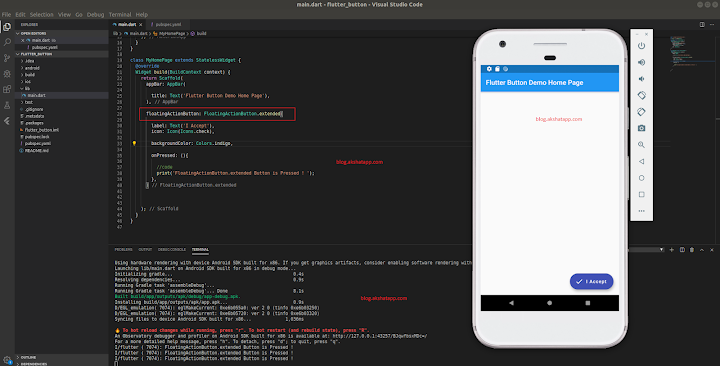
Task: Click the emulator toolbar overview square
Action: (x=641, y=194)
